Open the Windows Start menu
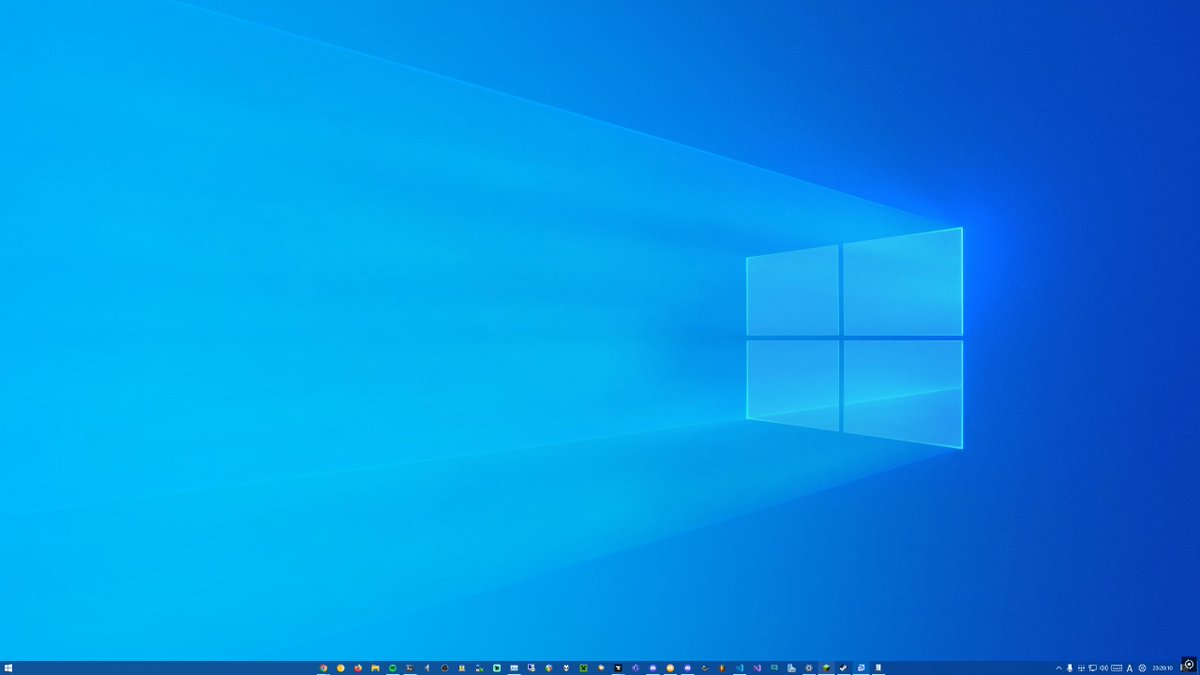The image size is (1200, 675). [8, 668]
